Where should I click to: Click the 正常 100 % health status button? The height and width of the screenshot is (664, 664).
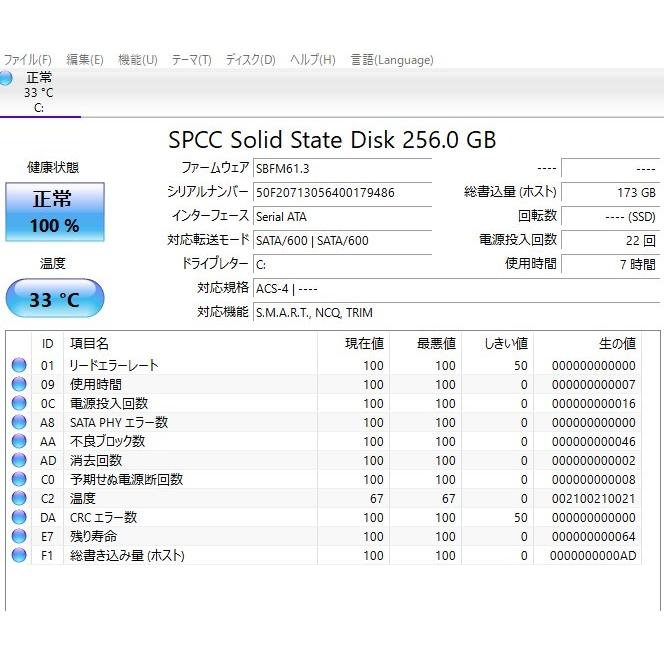pyautogui.click(x=53, y=211)
